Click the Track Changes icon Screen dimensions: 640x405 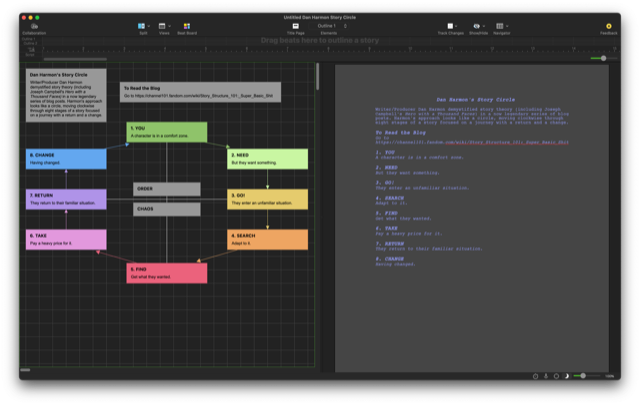tap(452, 26)
